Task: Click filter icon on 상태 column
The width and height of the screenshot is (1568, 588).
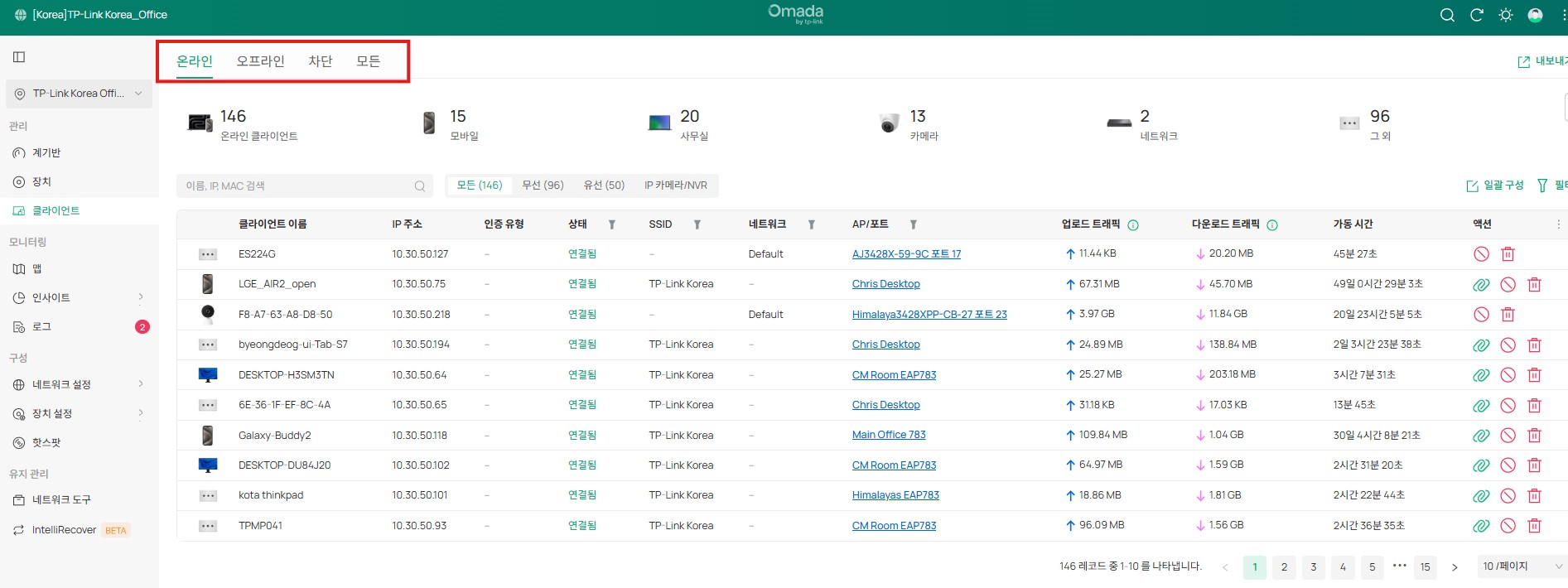Action: (x=611, y=224)
